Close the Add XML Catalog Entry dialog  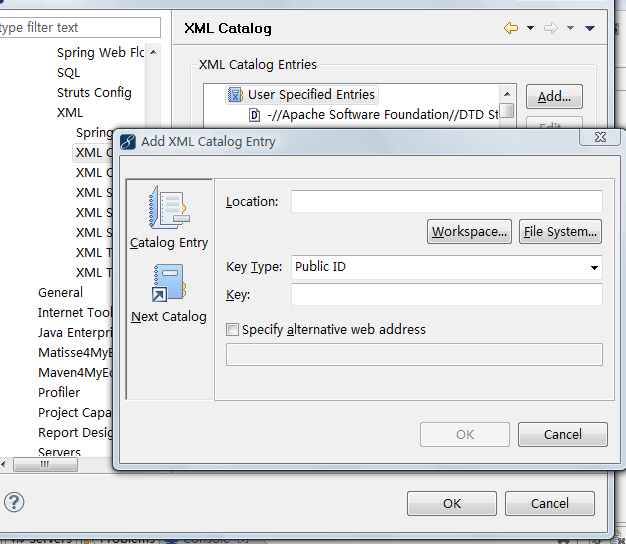coord(600,137)
